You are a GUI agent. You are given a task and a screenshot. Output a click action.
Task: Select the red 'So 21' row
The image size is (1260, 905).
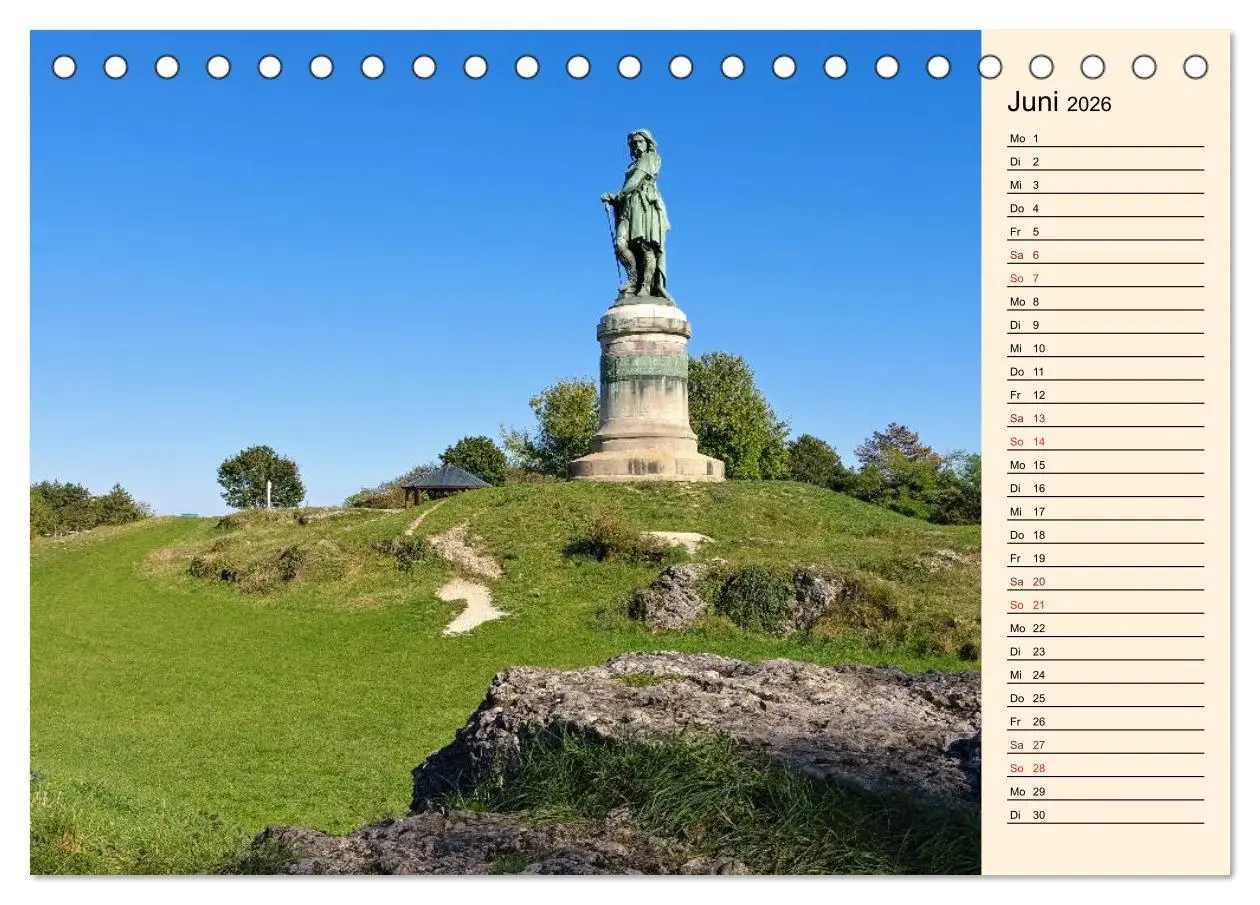click(x=1105, y=605)
